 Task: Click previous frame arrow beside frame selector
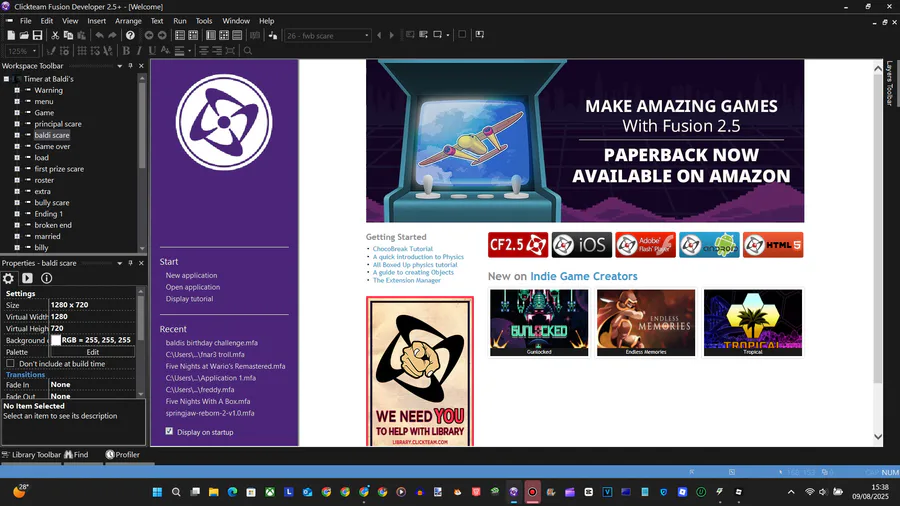[x=379, y=36]
